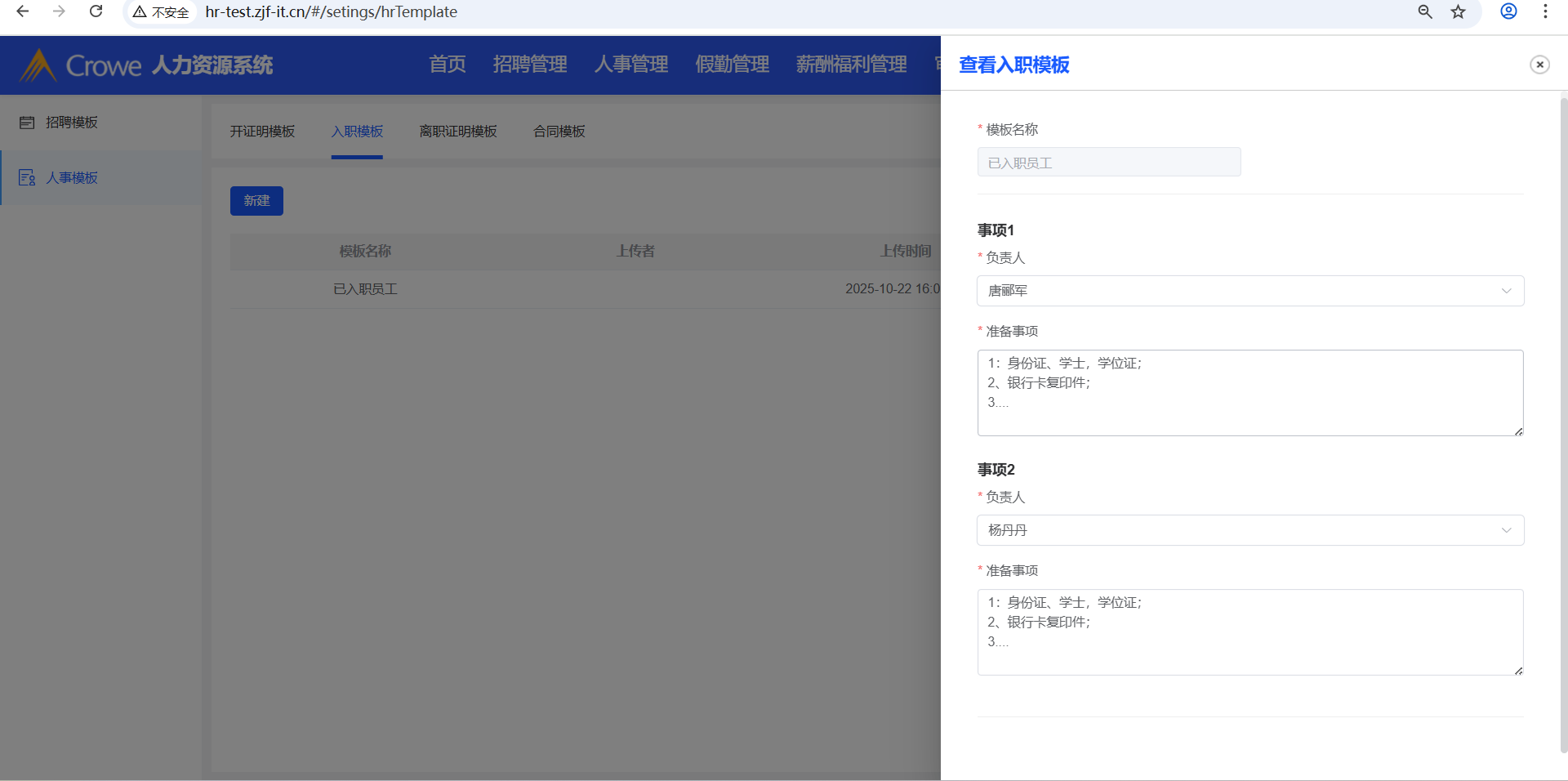Click the browser zoom magnifier icon
The height and width of the screenshot is (781, 1568).
click(1425, 11)
